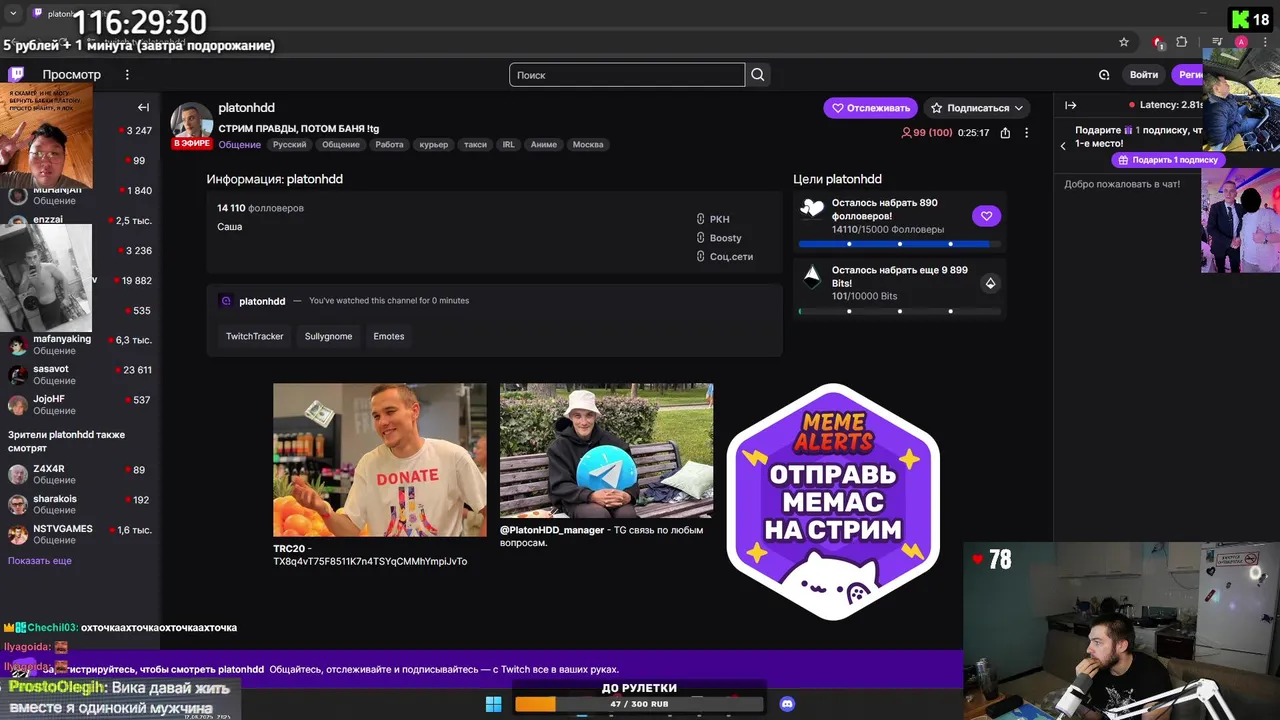Open the three-dot menu beside Просмотр
1280x720 pixels.
127,75
